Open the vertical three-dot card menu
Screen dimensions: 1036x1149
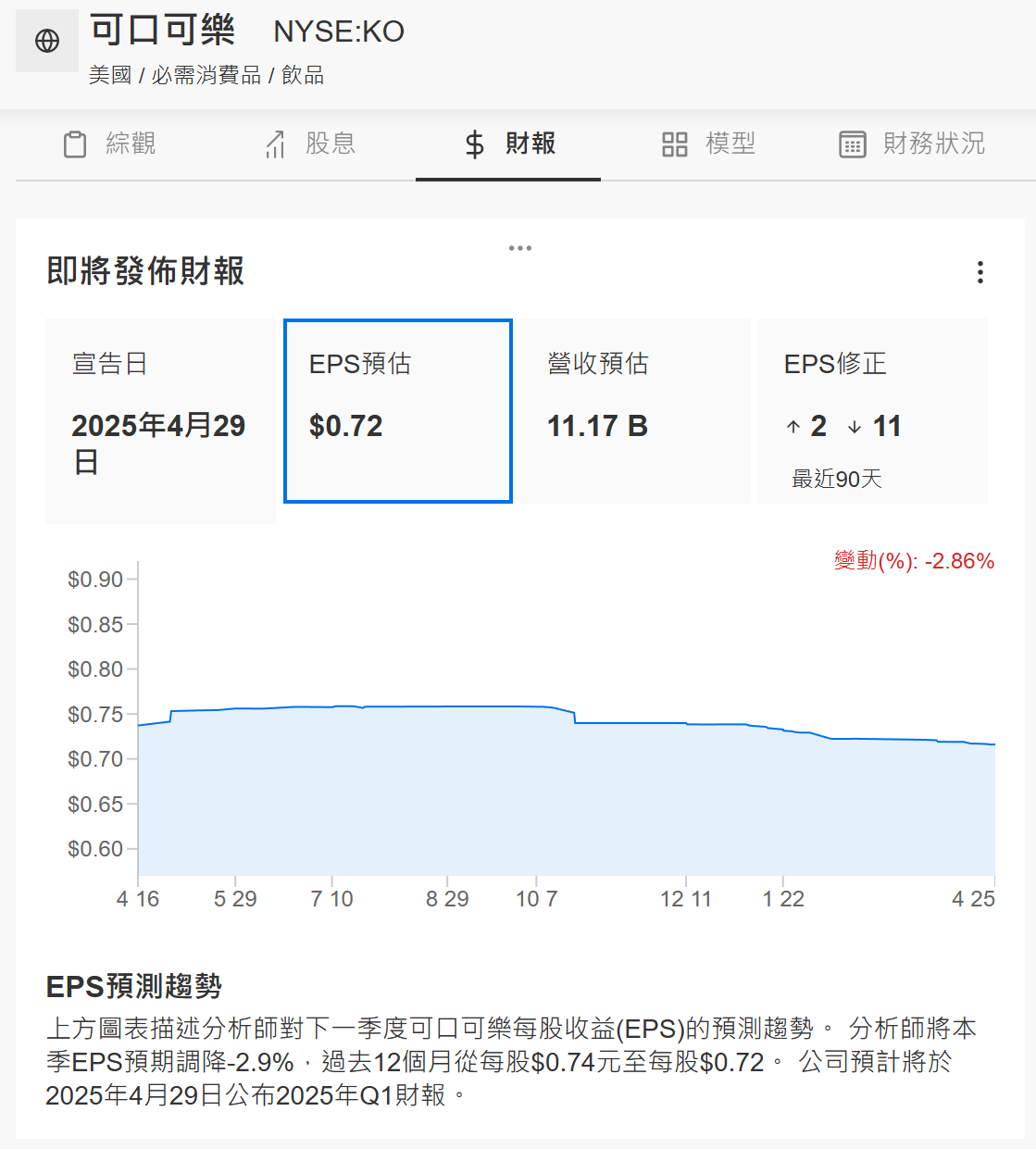click(x=980, y=272)
